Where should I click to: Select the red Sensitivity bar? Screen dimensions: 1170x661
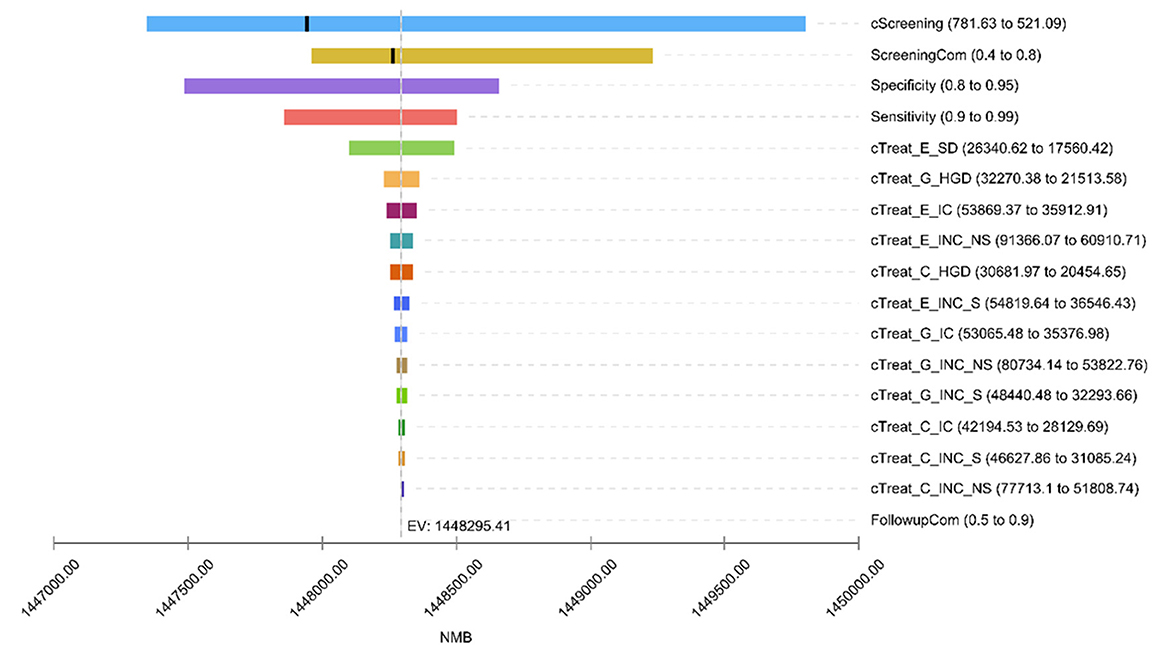[370, 117]
